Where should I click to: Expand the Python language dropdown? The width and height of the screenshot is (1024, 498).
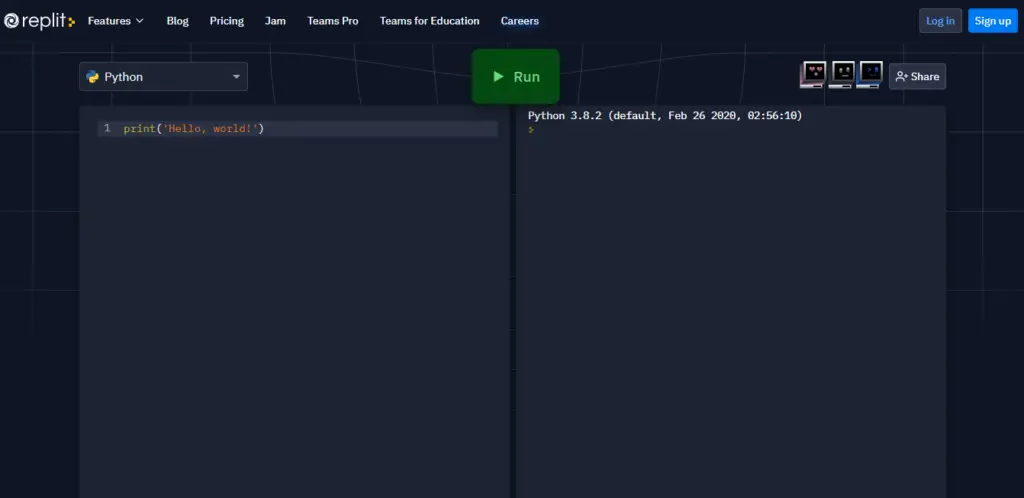(x=163, y=76)
